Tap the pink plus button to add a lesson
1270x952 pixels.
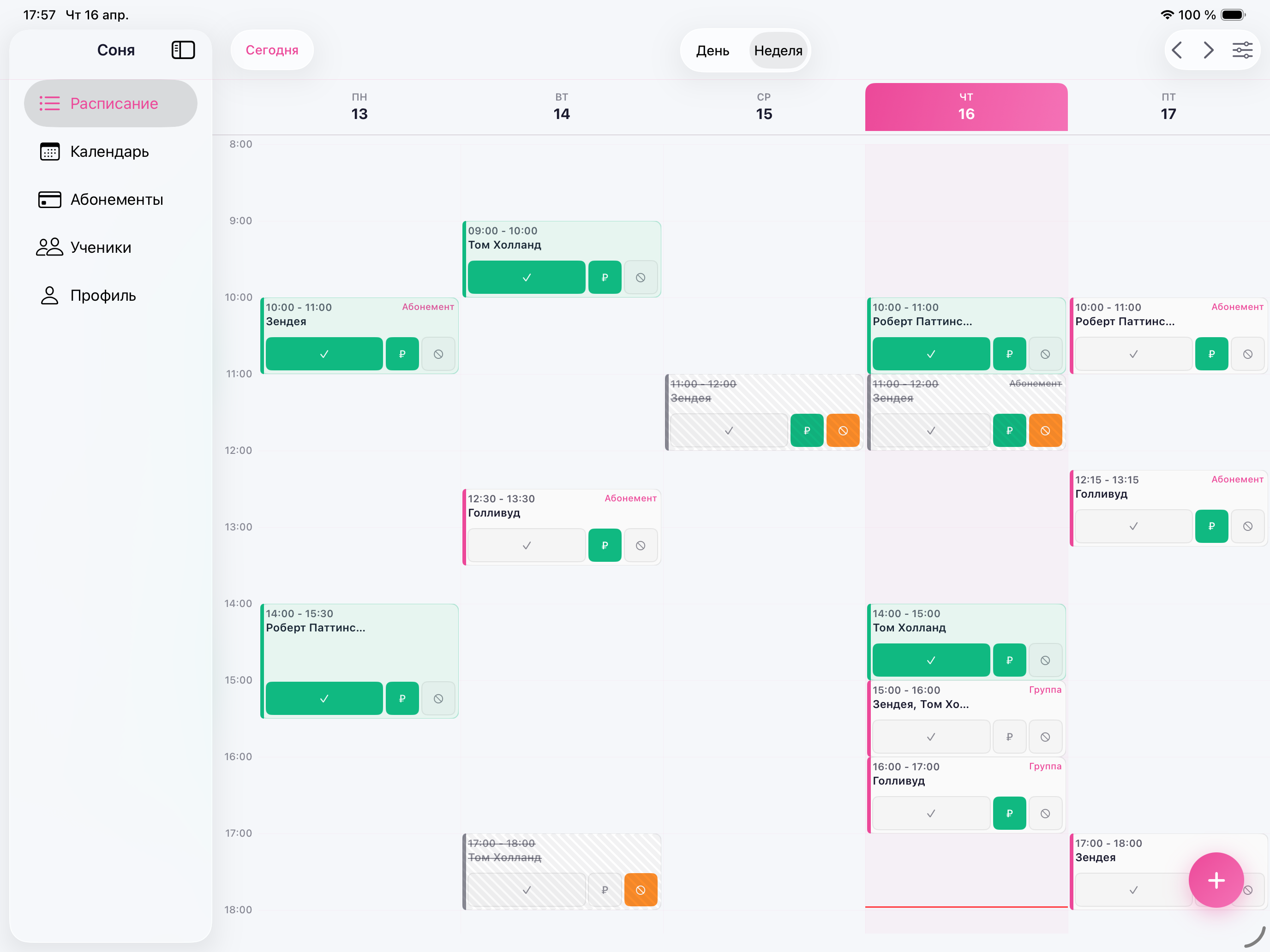[1216, 880]
